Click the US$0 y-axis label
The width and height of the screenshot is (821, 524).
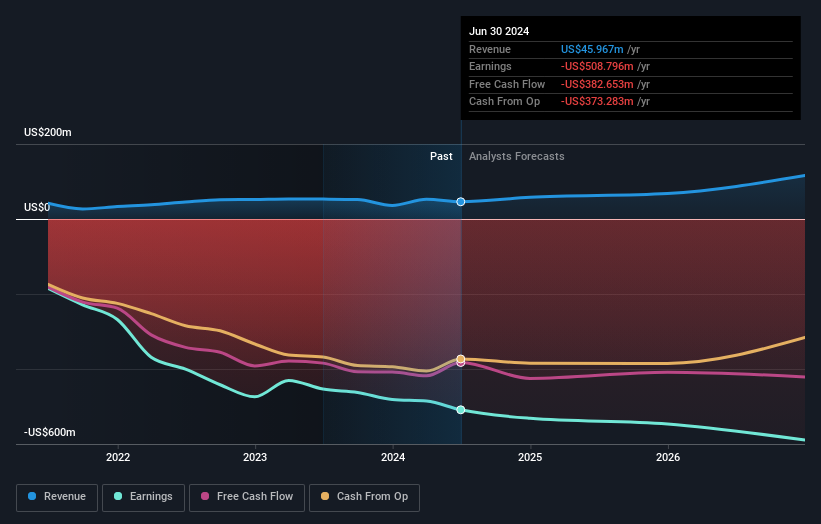click(37, 207)
